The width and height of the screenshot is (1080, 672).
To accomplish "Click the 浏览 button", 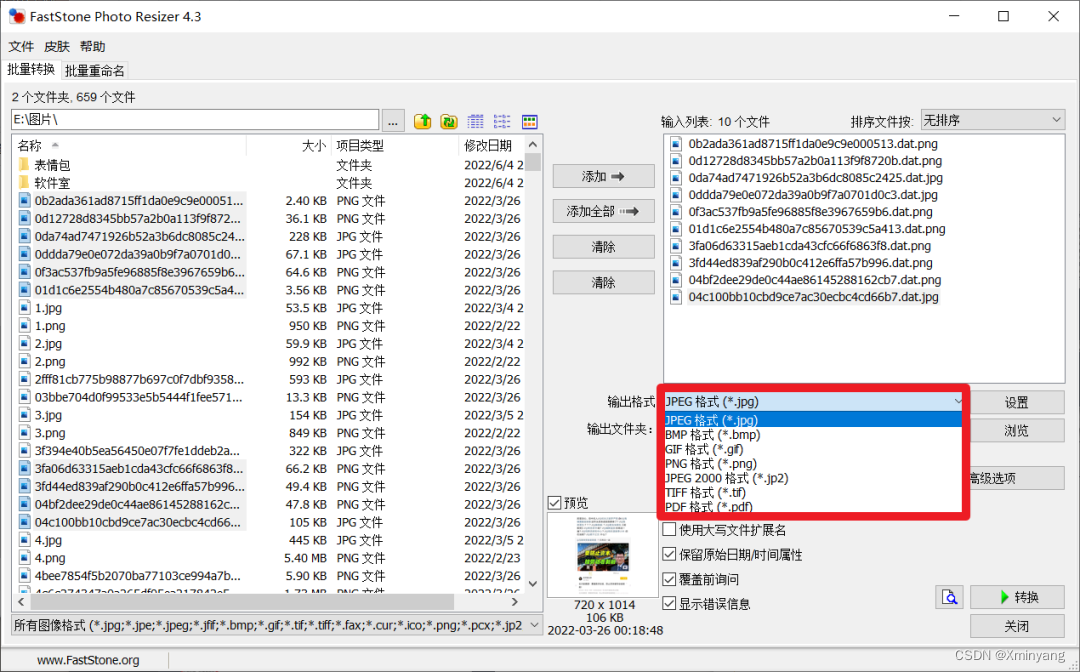I will [x=1017, y=430].
